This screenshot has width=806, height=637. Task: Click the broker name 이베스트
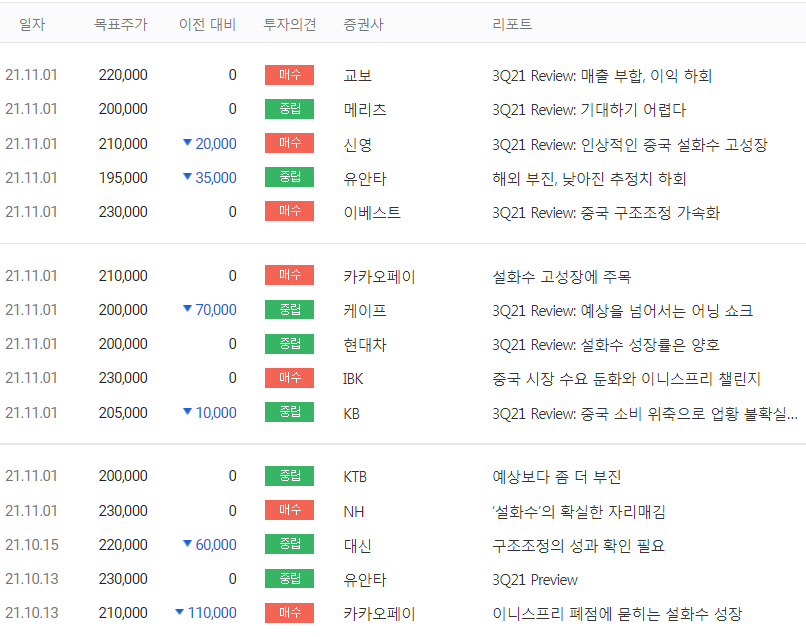click(372, 212)
